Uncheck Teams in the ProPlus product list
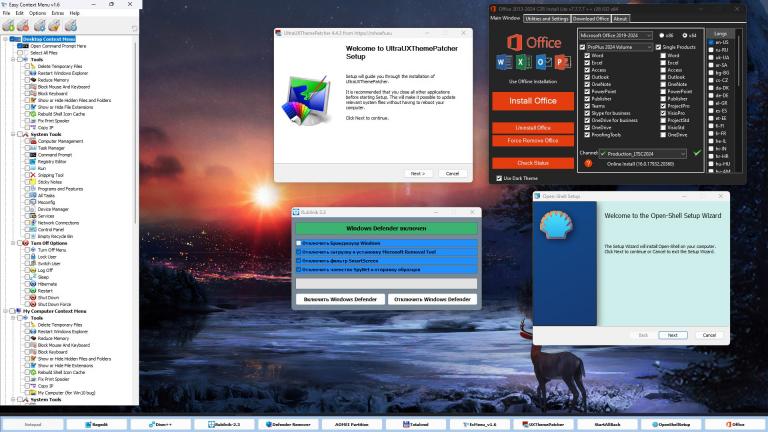768x432 pixels. coord(587,106)
